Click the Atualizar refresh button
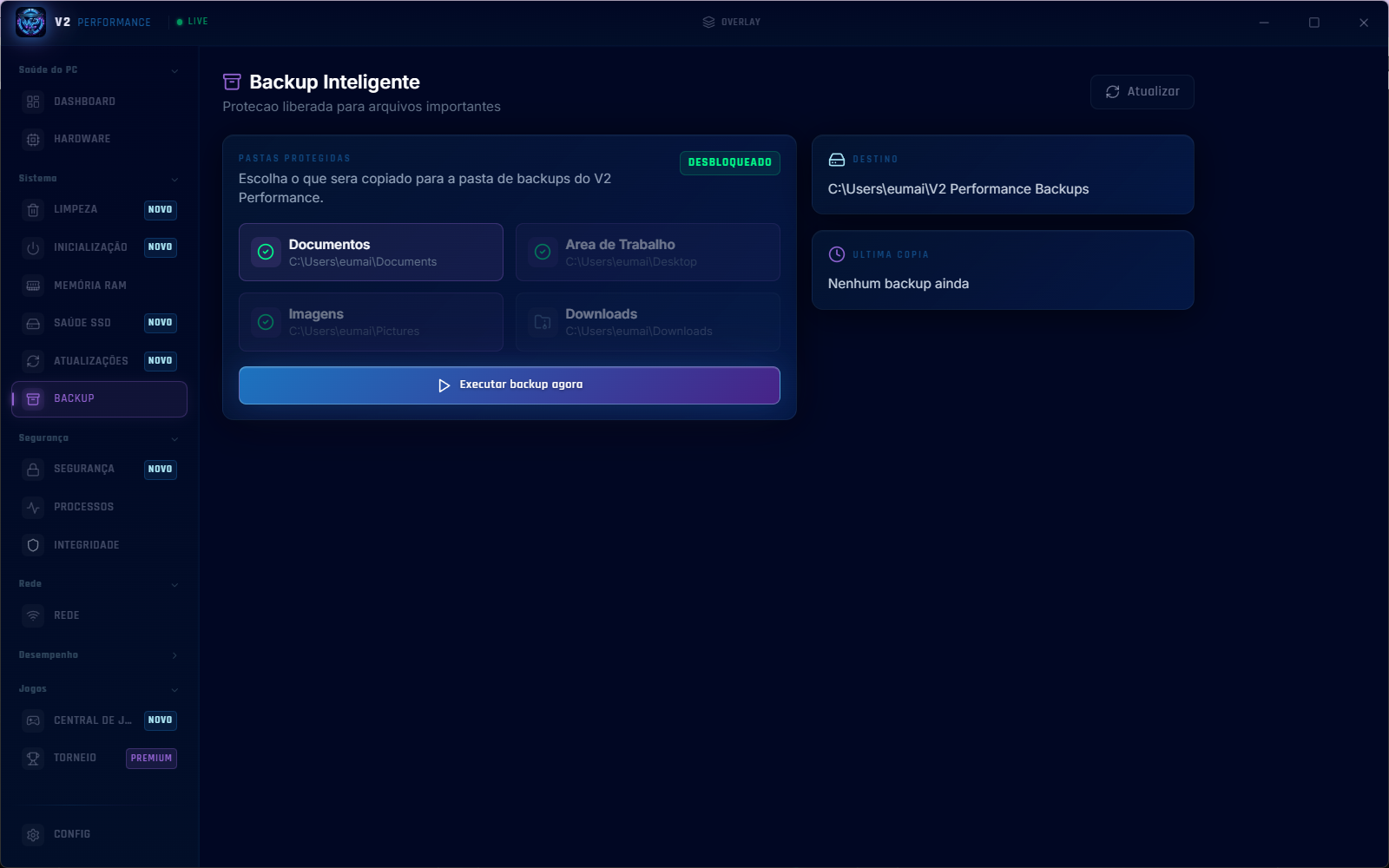This screenshot has width=1389, height=868. pyautogui.click(x=1142, y=92)
